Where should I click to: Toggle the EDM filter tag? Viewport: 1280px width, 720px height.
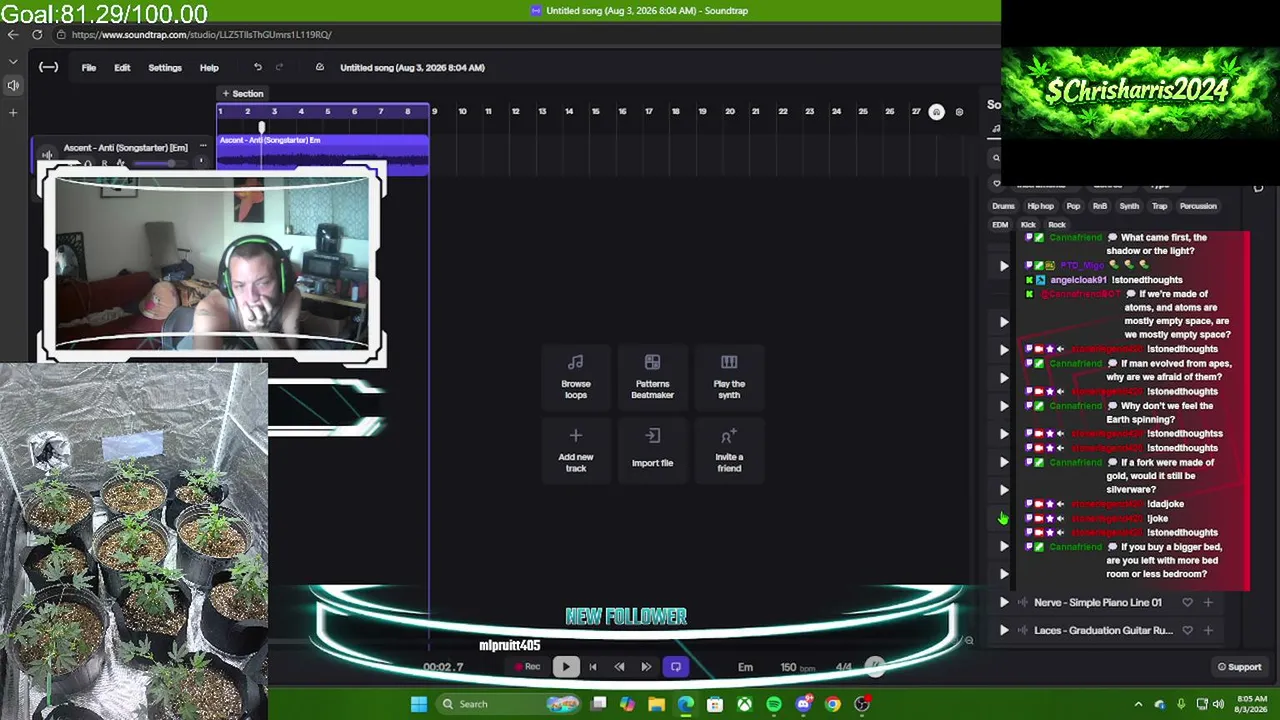pyautogui.click(x=1000, y=225)
